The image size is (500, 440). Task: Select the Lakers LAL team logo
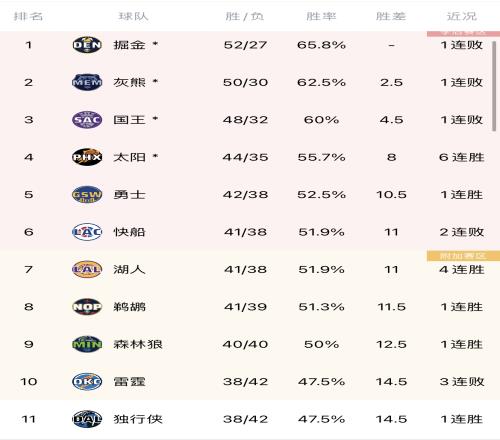point(87,269)
